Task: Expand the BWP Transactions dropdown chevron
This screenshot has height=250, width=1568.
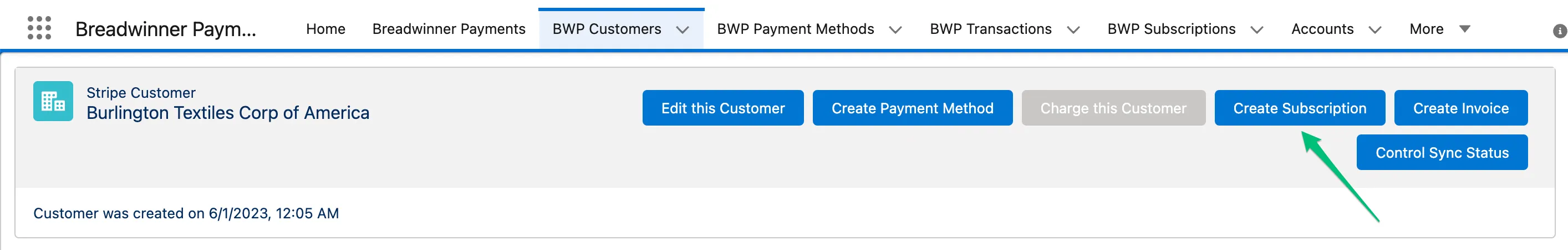Action: click(x=1073, y=29)
